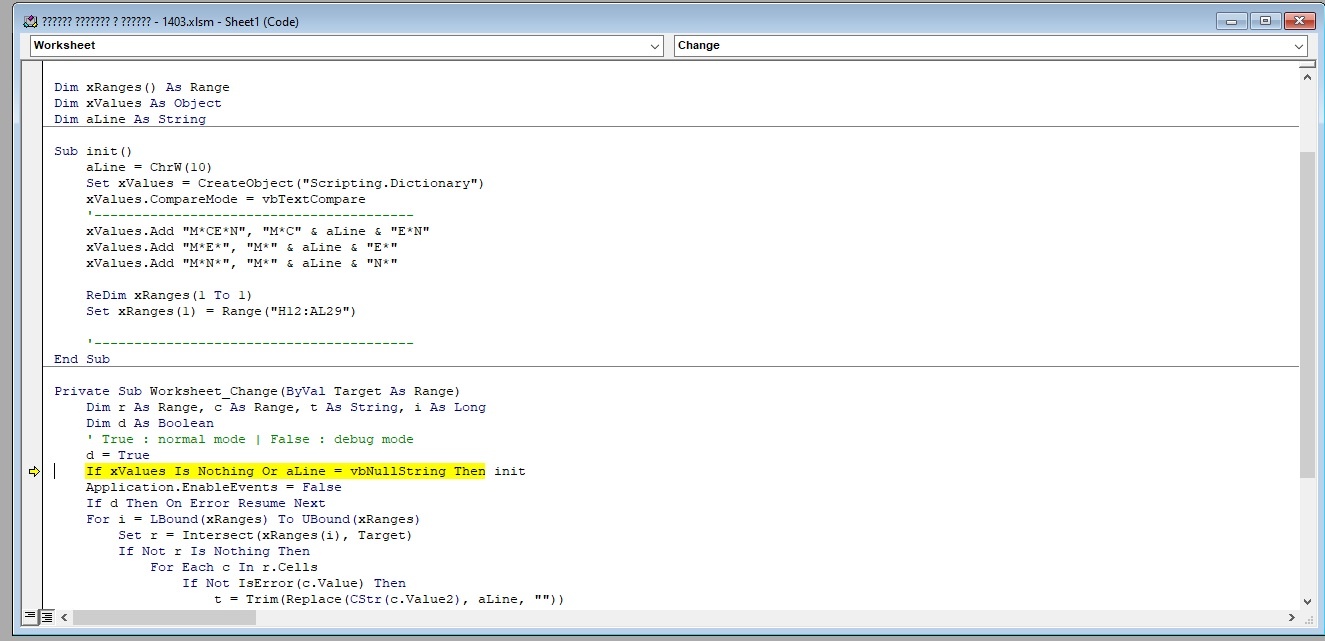Click the vertical scrollbar up arrow

[x=1308, y=76]
